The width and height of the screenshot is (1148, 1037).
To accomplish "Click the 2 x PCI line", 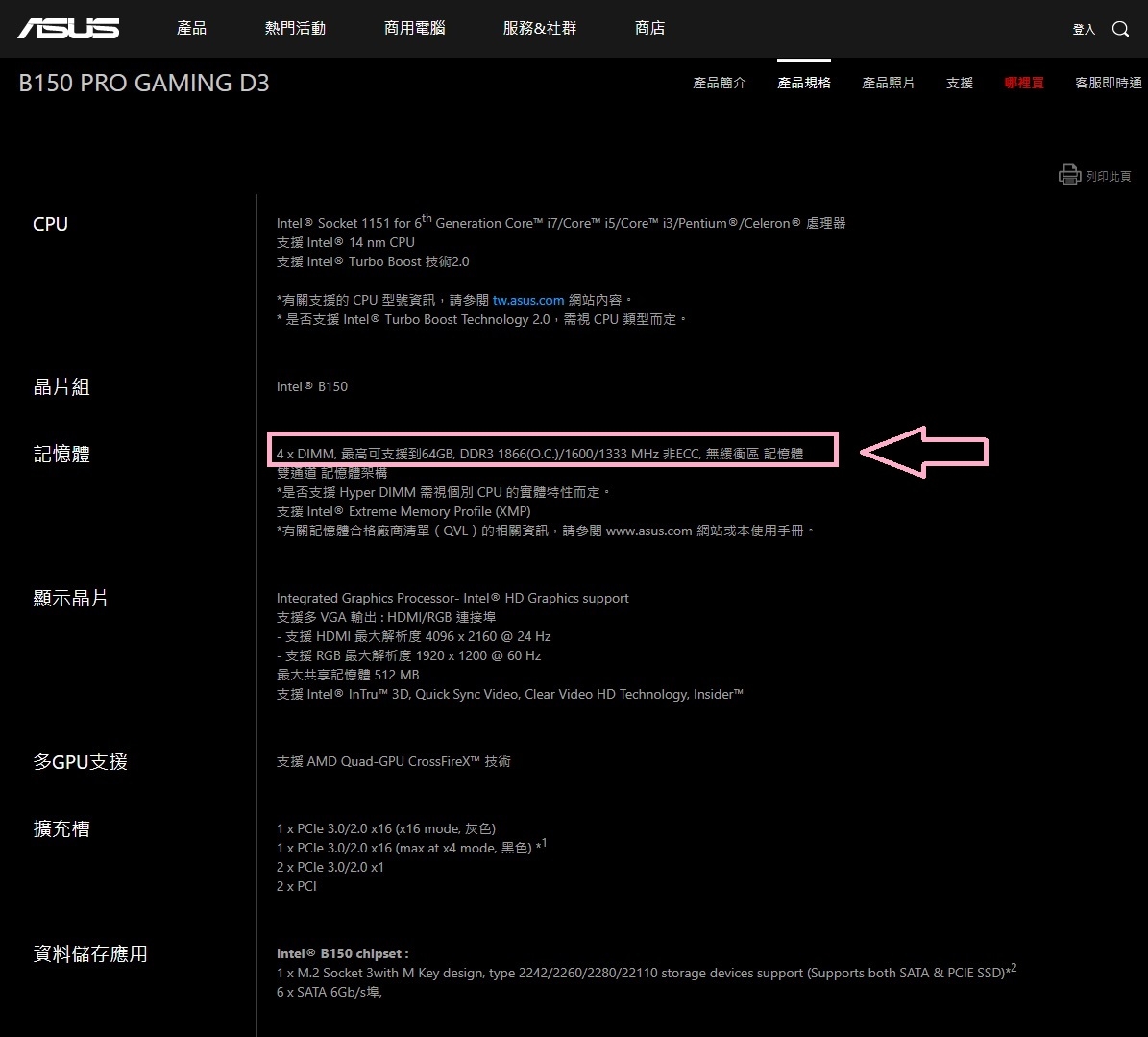I will pos(297,886).
